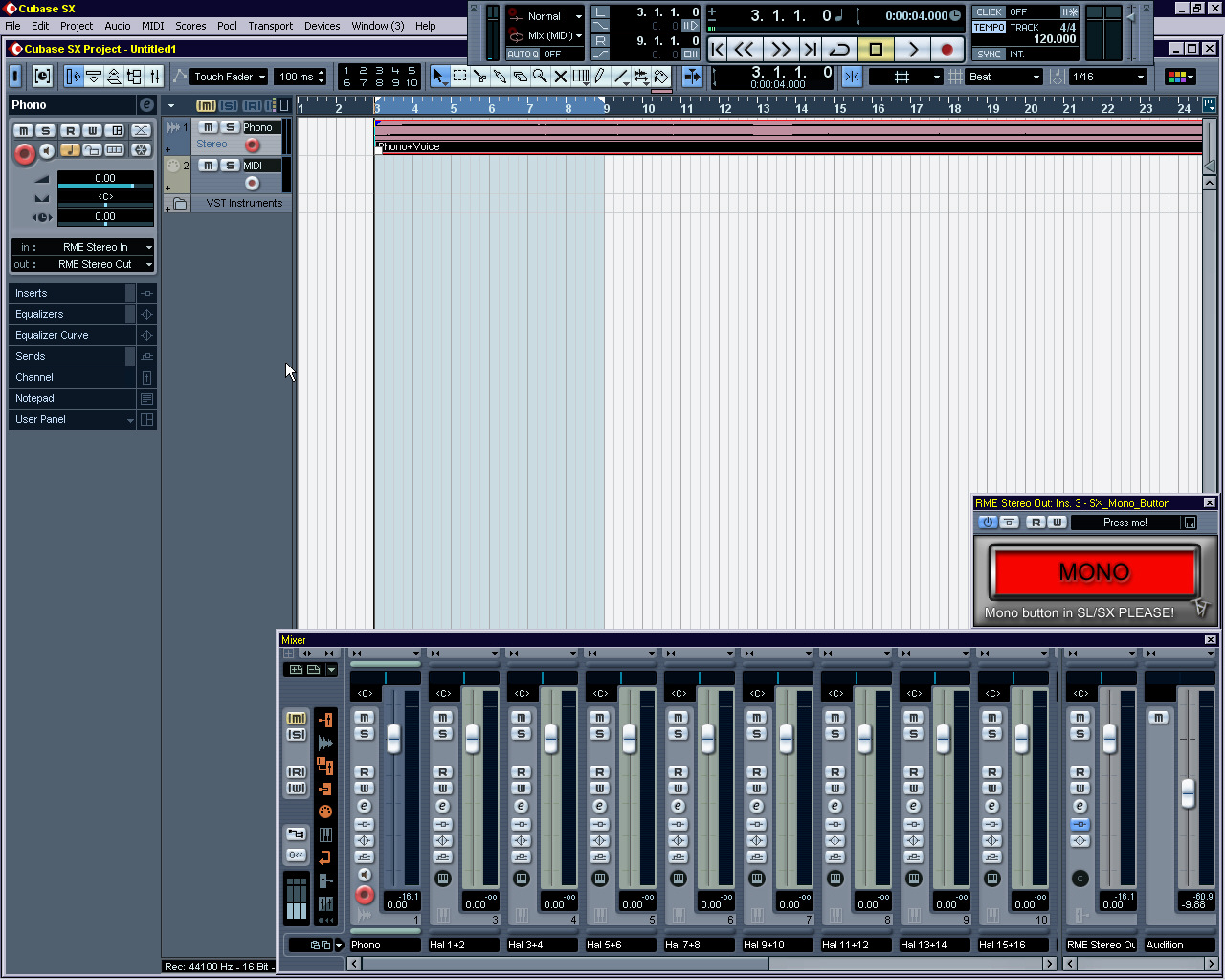Expand the Inserts section in the Inspector
Screen dimensions: 1225x980
82,293
